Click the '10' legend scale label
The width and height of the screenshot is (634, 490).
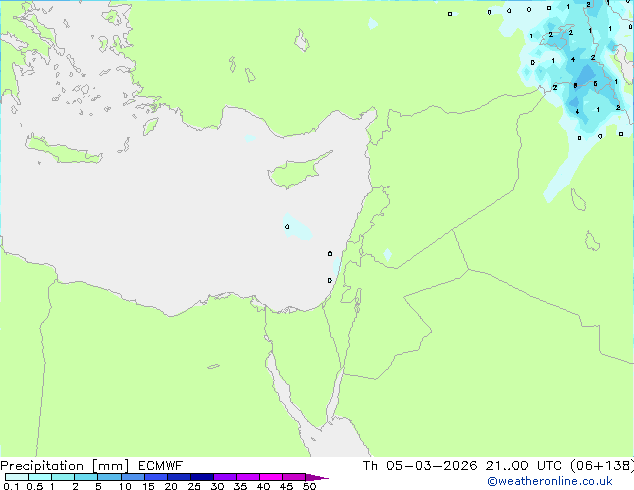pos(125,486)
